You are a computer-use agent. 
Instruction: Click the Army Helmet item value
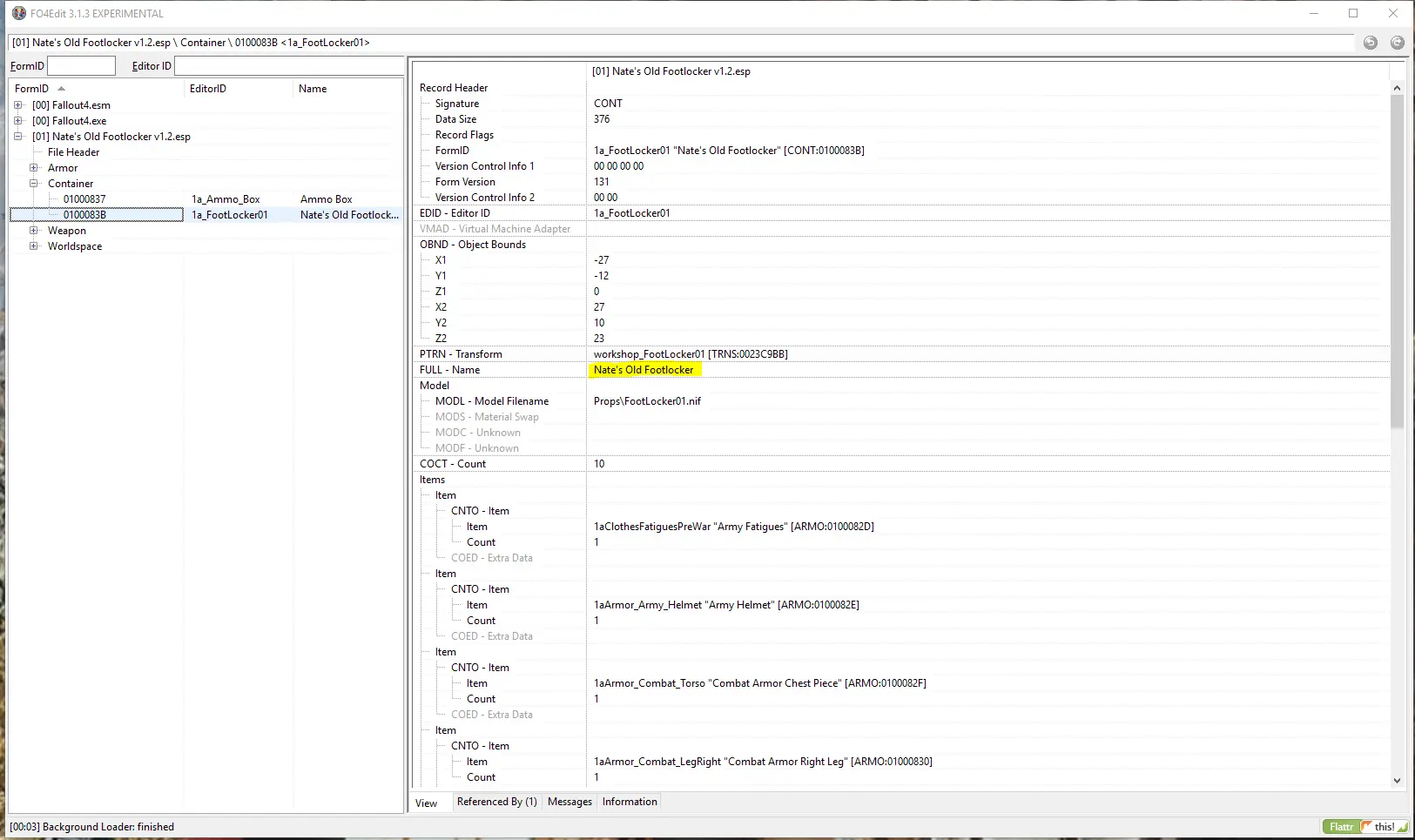pyautogui.click(x=726, y=605)
